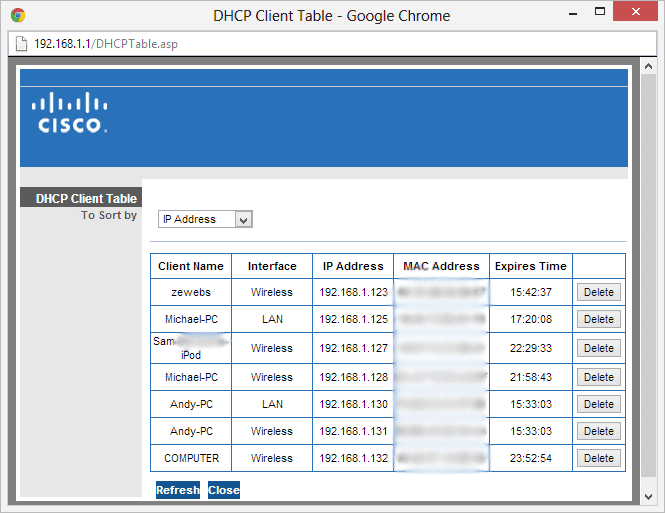Image resolution: width=665 pixels, height=513 pixels.
Task: Click the DHCP Client Table sidebar heading
Action: pyautogui.click(x=86, y=199)
